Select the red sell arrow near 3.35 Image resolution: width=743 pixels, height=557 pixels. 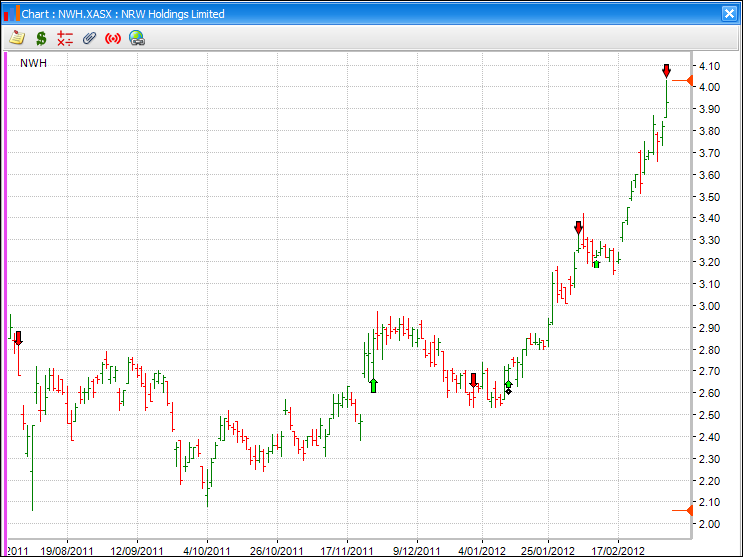(x=578, y=228)
